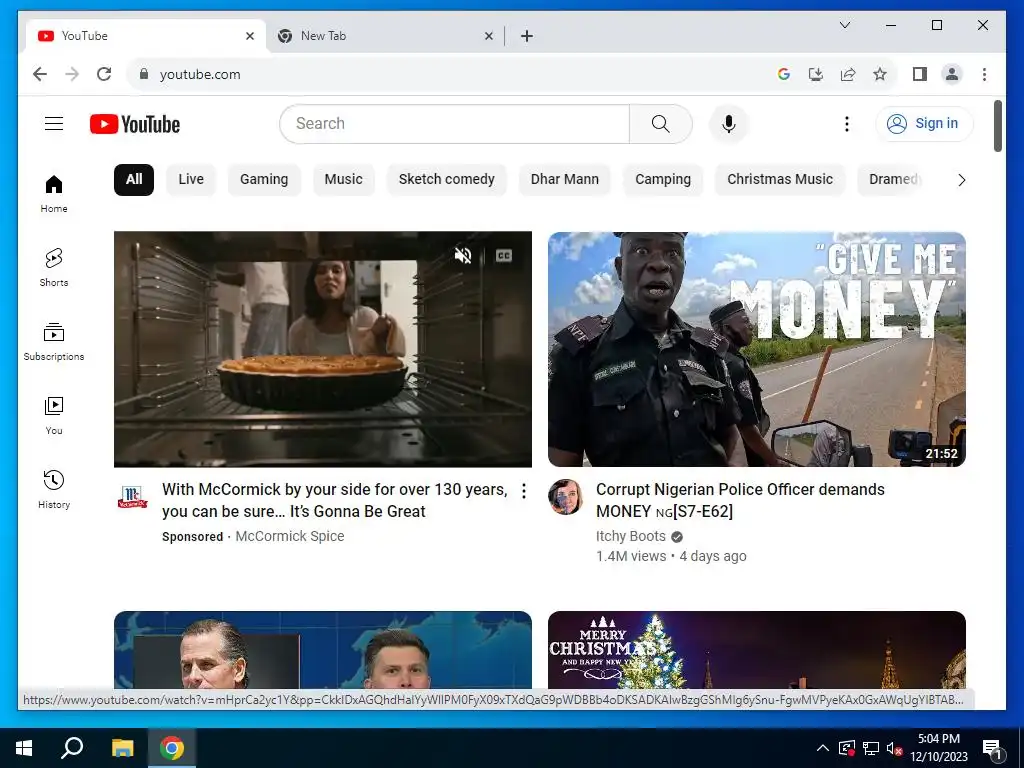The image size is (1024, 768).
Task: Open Chrome profile avatar
Action: pos(952,74)
